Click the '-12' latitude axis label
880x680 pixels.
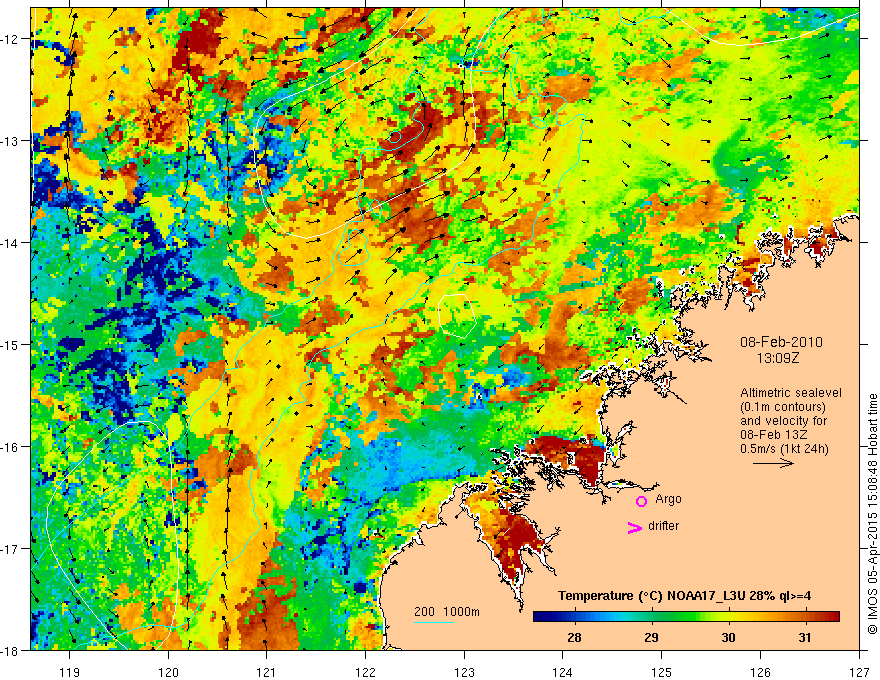(x=10, y=39)
